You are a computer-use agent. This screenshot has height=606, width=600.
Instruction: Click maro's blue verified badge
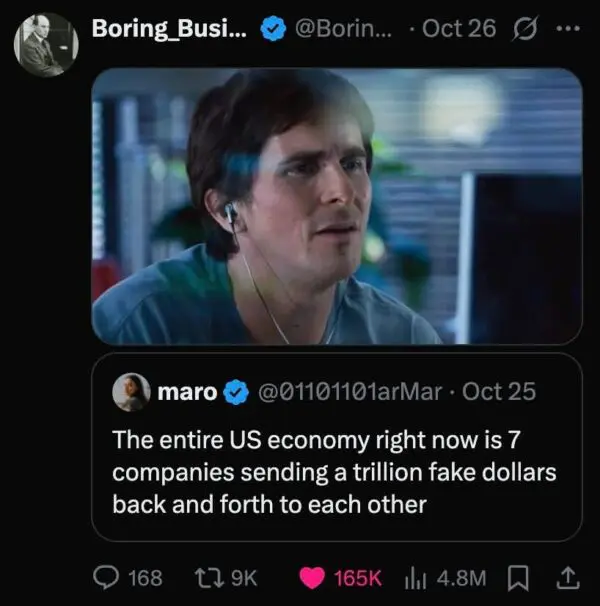[235, 392]
